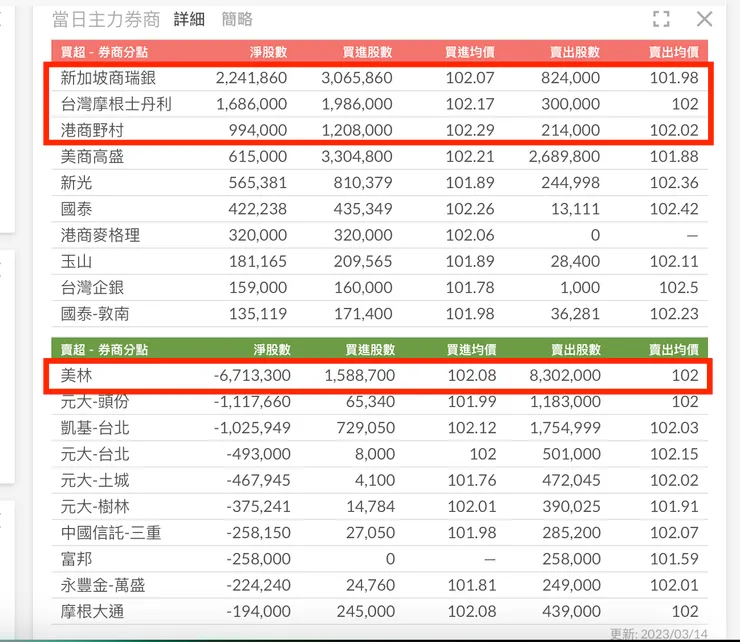Click net shares value 565,381
740x642 pixels.
coord(258,183)
